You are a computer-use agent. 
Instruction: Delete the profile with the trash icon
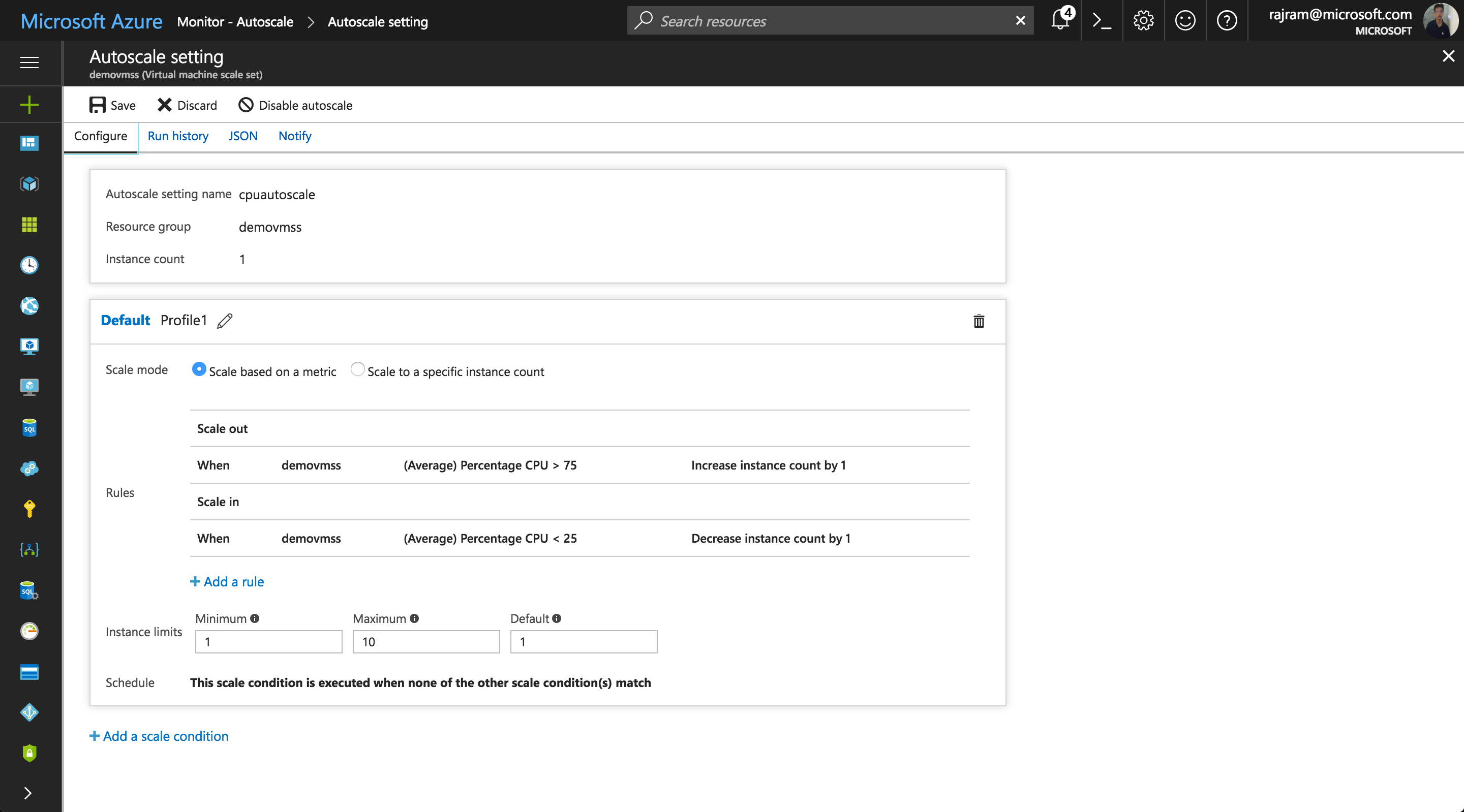click(x=978, y=321)
